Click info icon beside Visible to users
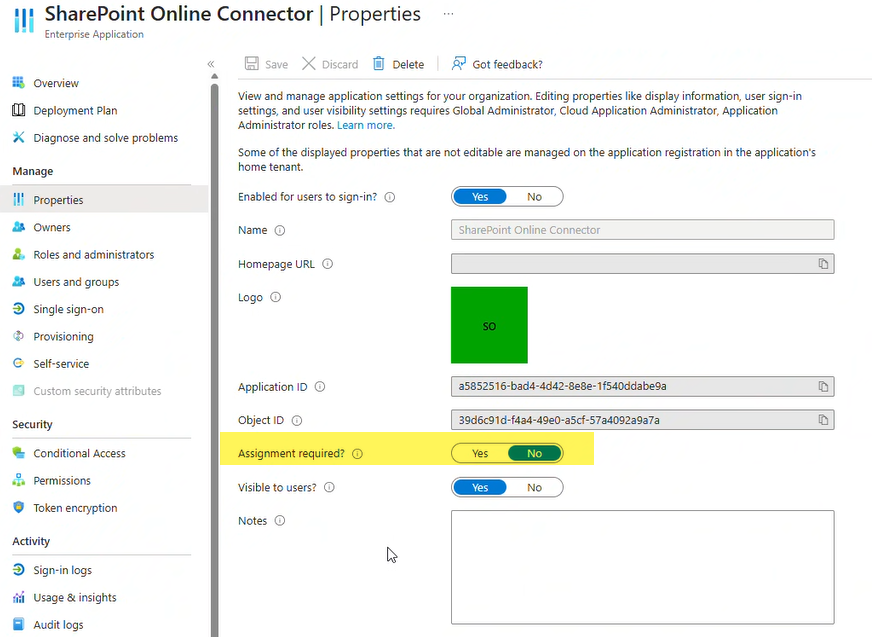 click(x=330, y=488)
